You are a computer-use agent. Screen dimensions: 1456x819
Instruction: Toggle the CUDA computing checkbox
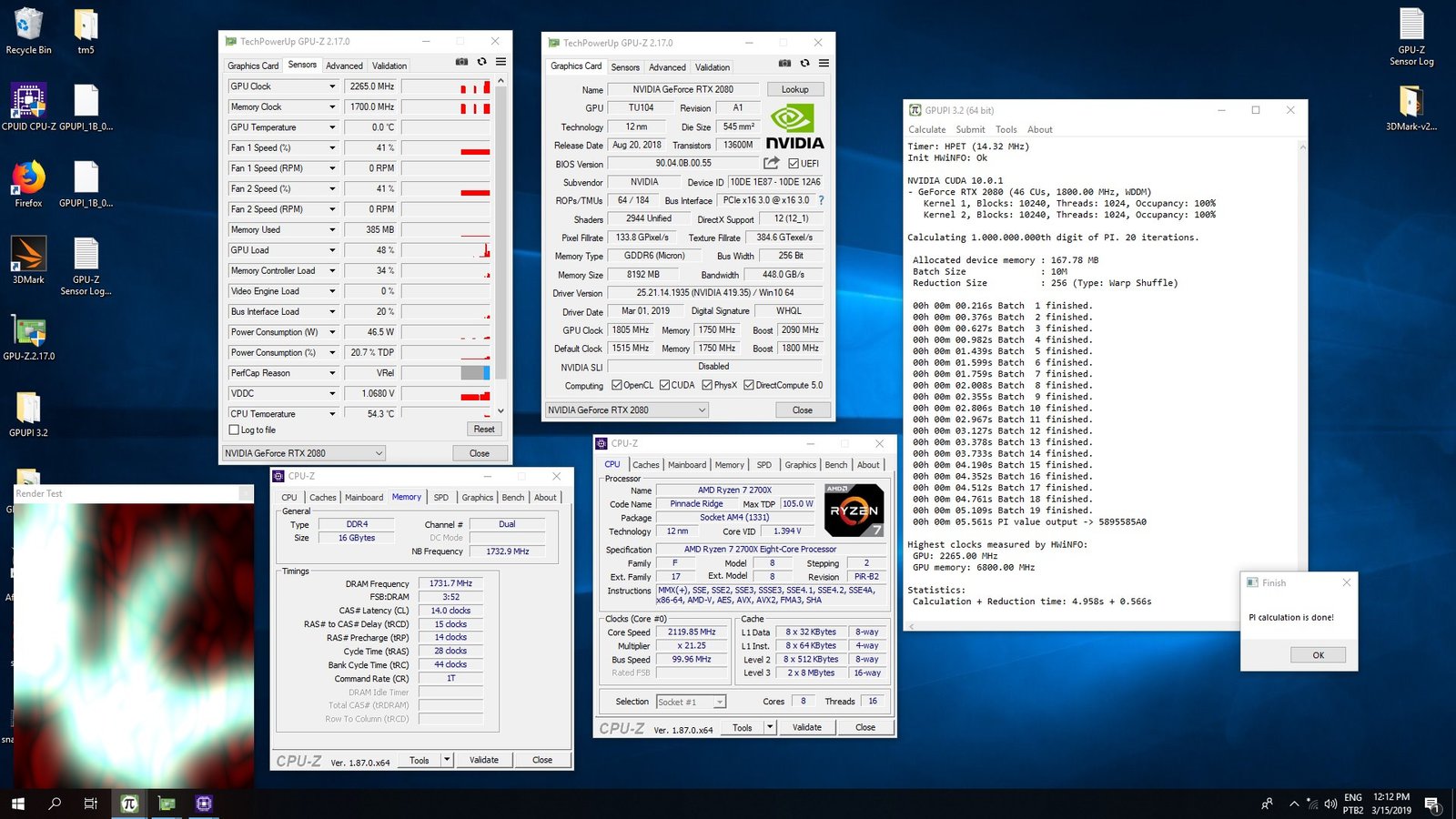pyautogui.click(x=664, y=385)
